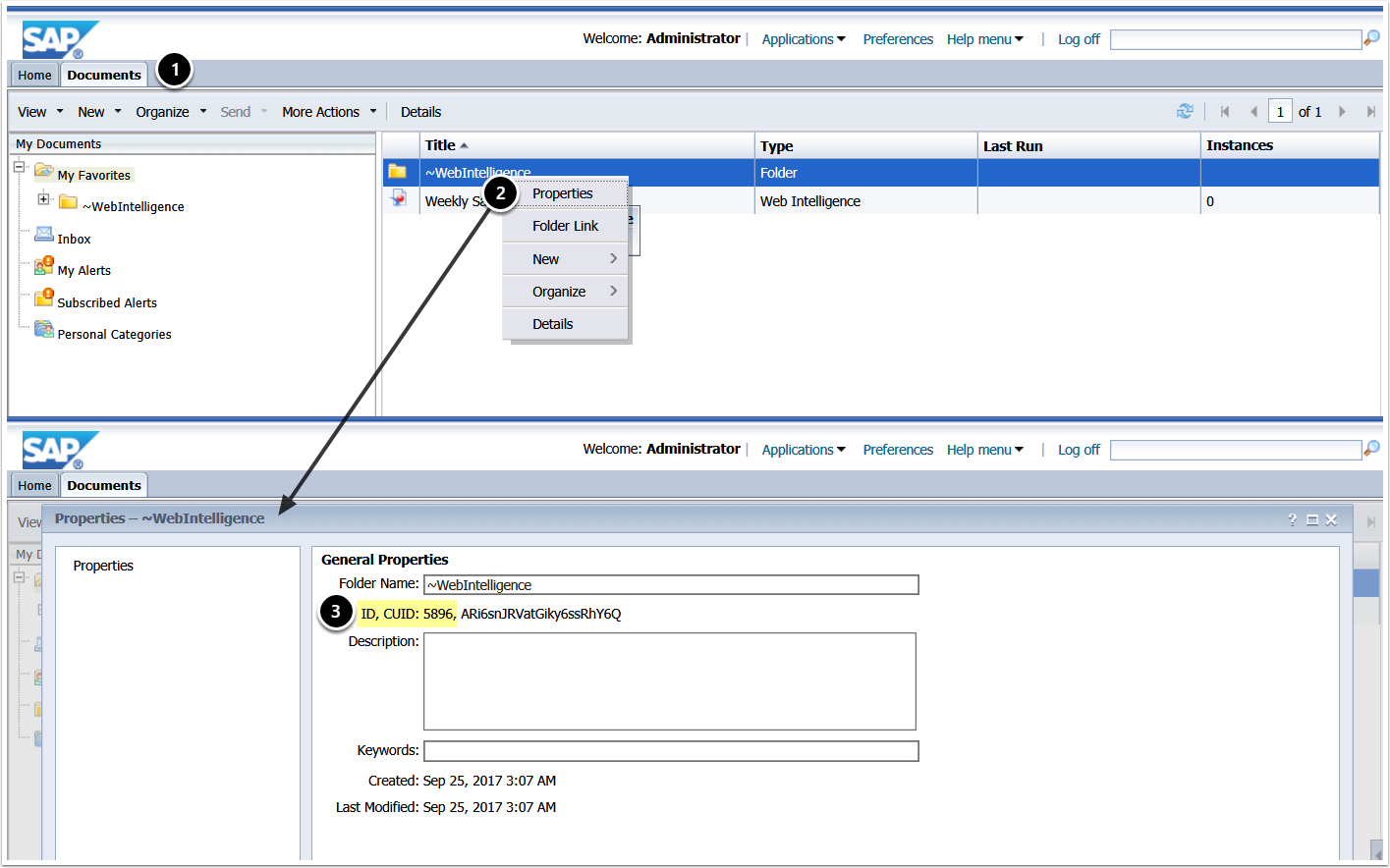Click the Personal Categories icon
1390x868 pixels.
44,329
